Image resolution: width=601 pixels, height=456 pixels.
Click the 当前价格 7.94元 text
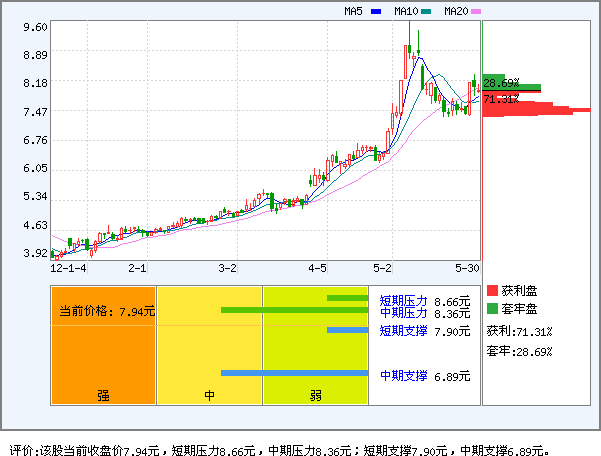click(103, 311)
